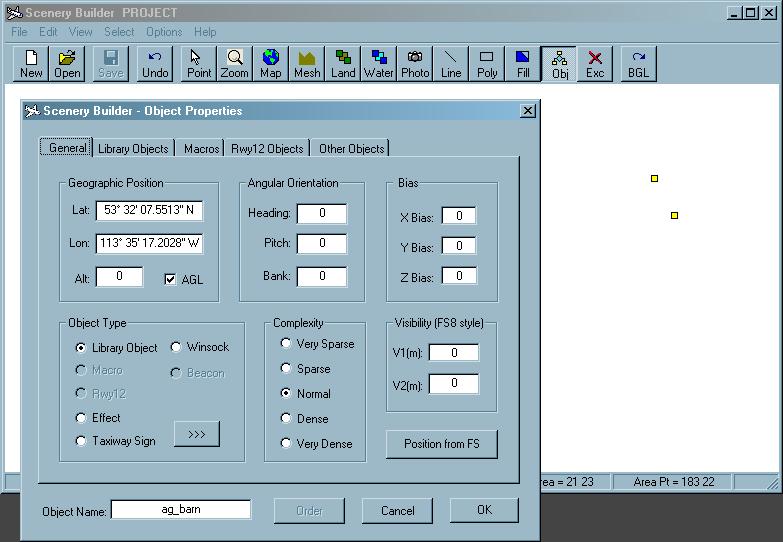Set complexity to Very Dense

286,443
